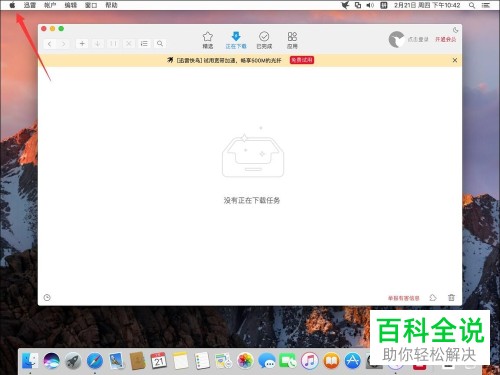The image size is (500, 375).
Task: Open the volume control in menu bar
Action: coord(370,5)
